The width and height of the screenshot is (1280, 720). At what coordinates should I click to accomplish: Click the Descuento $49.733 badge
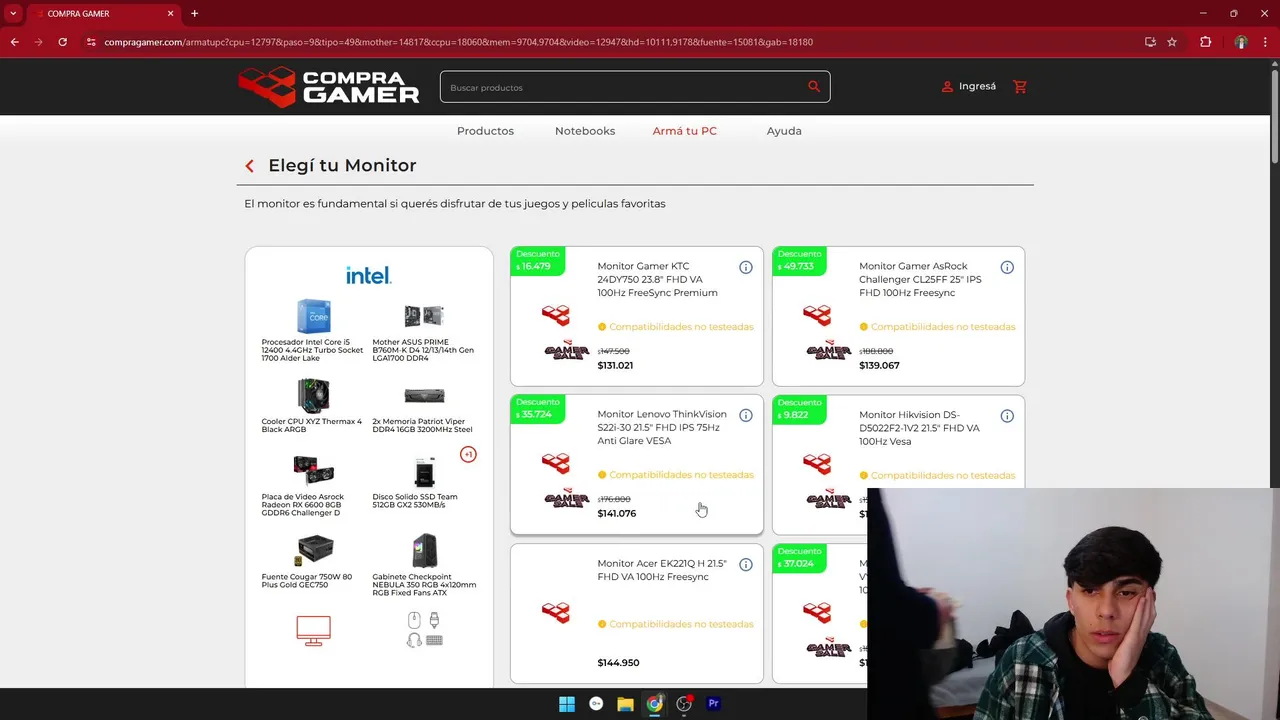799,260
